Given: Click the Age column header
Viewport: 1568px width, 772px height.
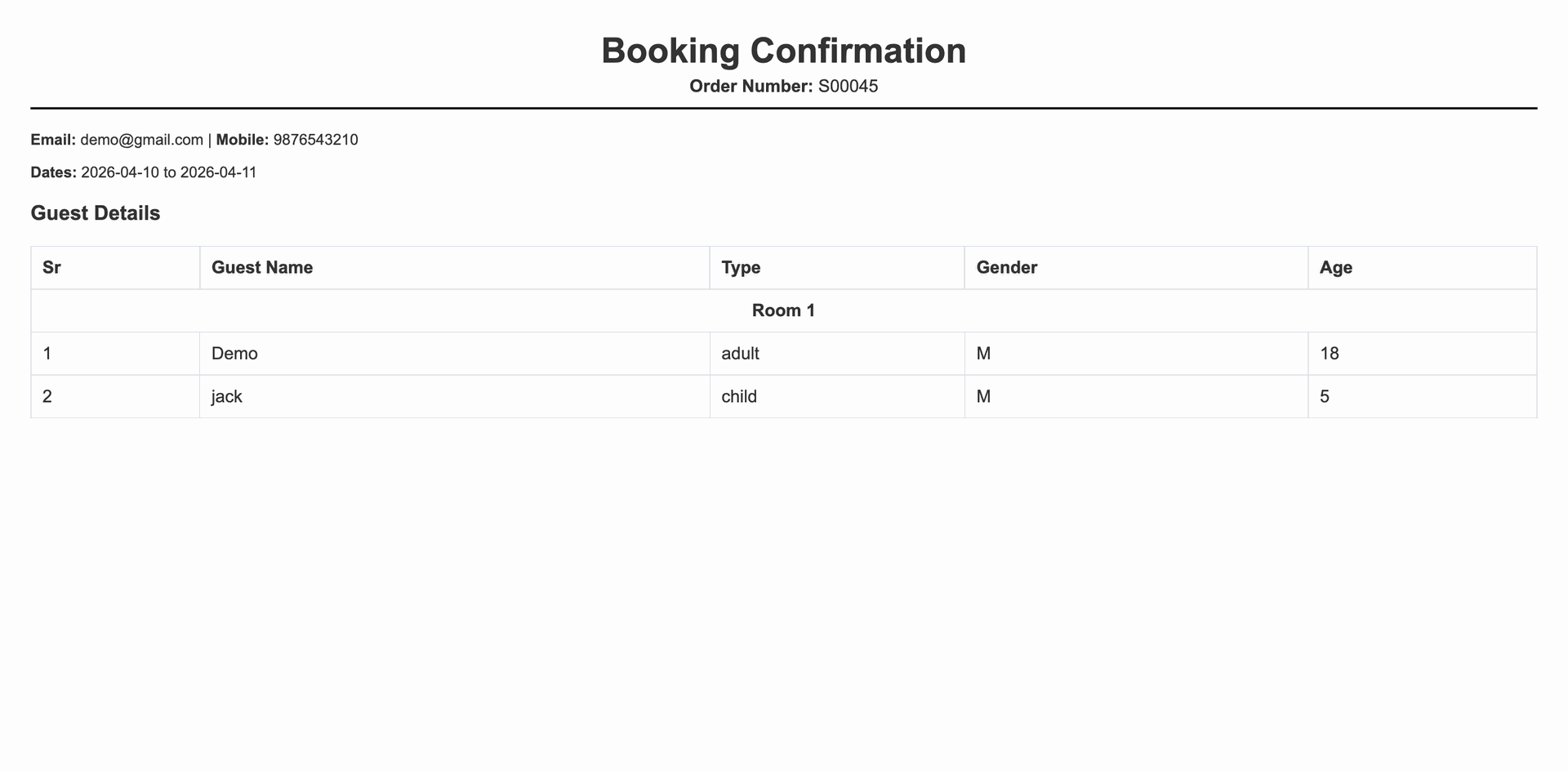Looking at the screenshot, I should pyautogui.click(x=1423, y=268).
